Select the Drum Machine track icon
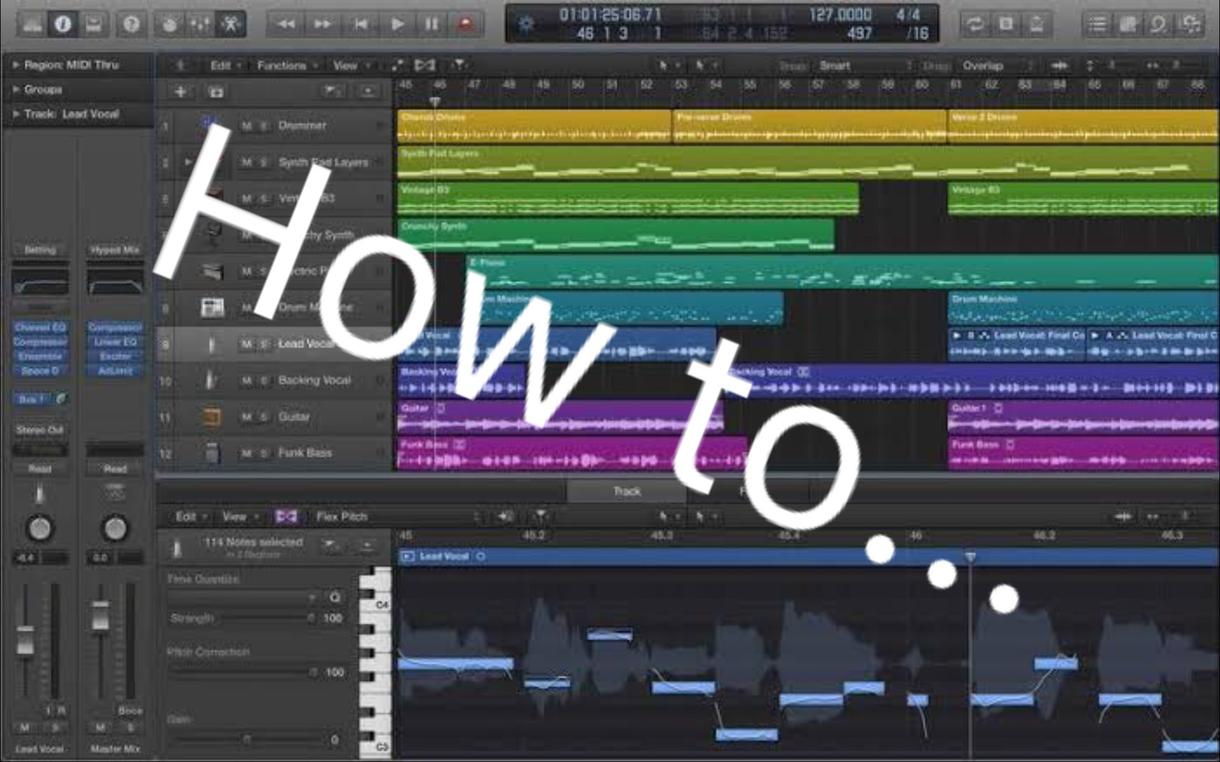Viewport: 1220px width, 762px height. 211,308
